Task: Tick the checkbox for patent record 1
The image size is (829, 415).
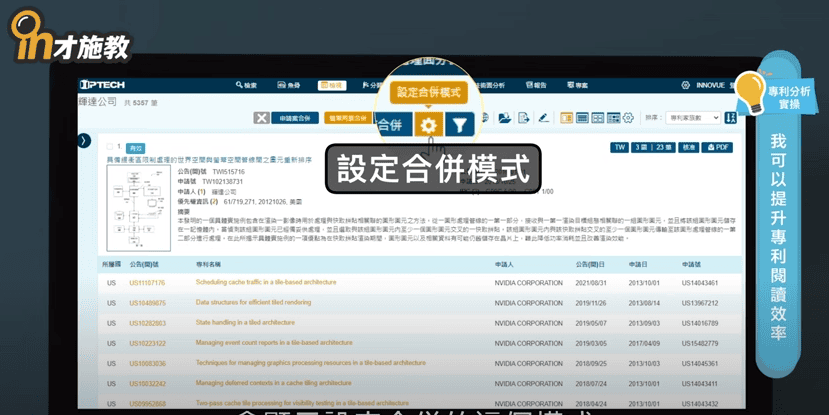Action: coord(107,147)
